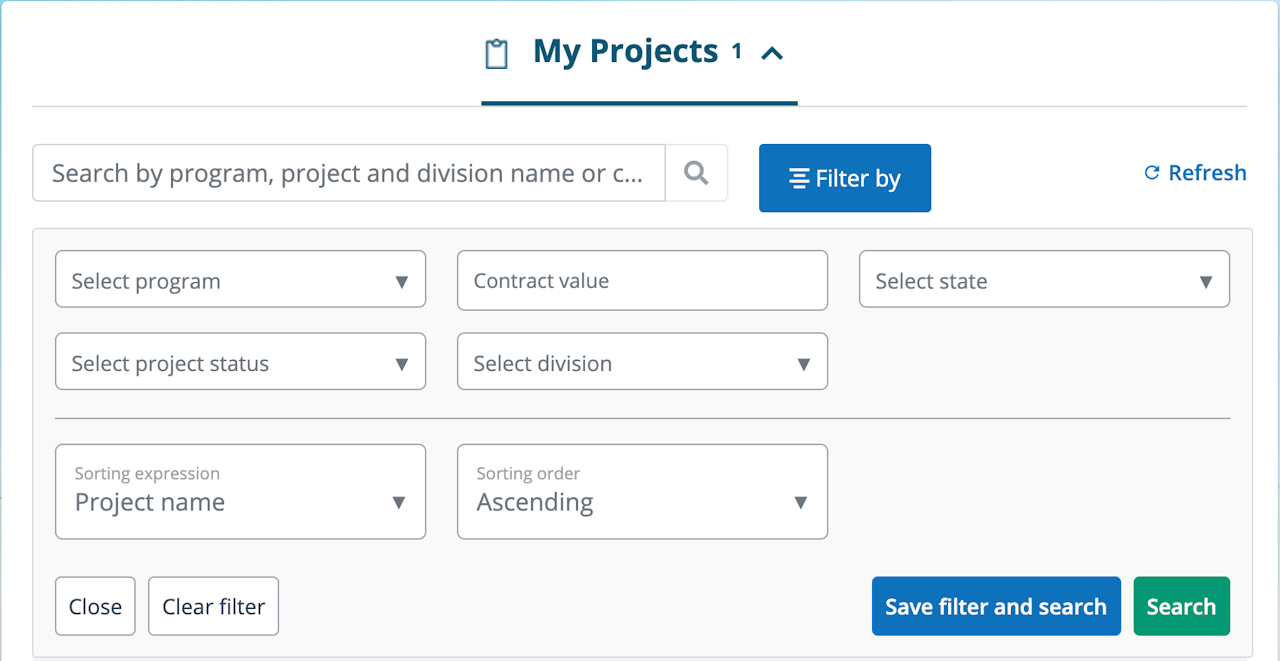1280x661 pixels.
Task: Click the search field for programs and projects
Action: pyautogui.click(x=348, y=173)
